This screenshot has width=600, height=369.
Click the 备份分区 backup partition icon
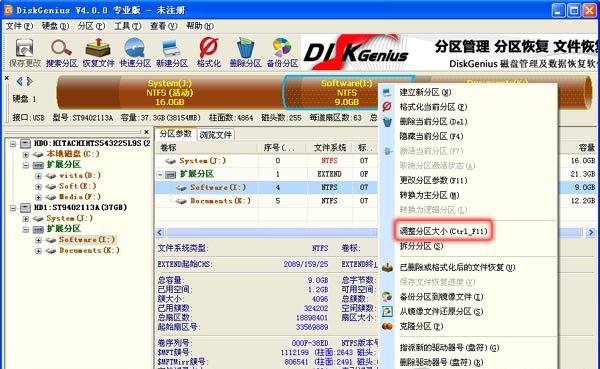(x=282, y=53)
